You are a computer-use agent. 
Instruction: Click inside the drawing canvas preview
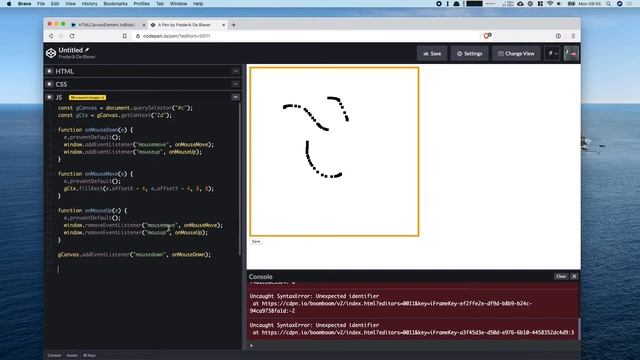[x=334, y=152]
